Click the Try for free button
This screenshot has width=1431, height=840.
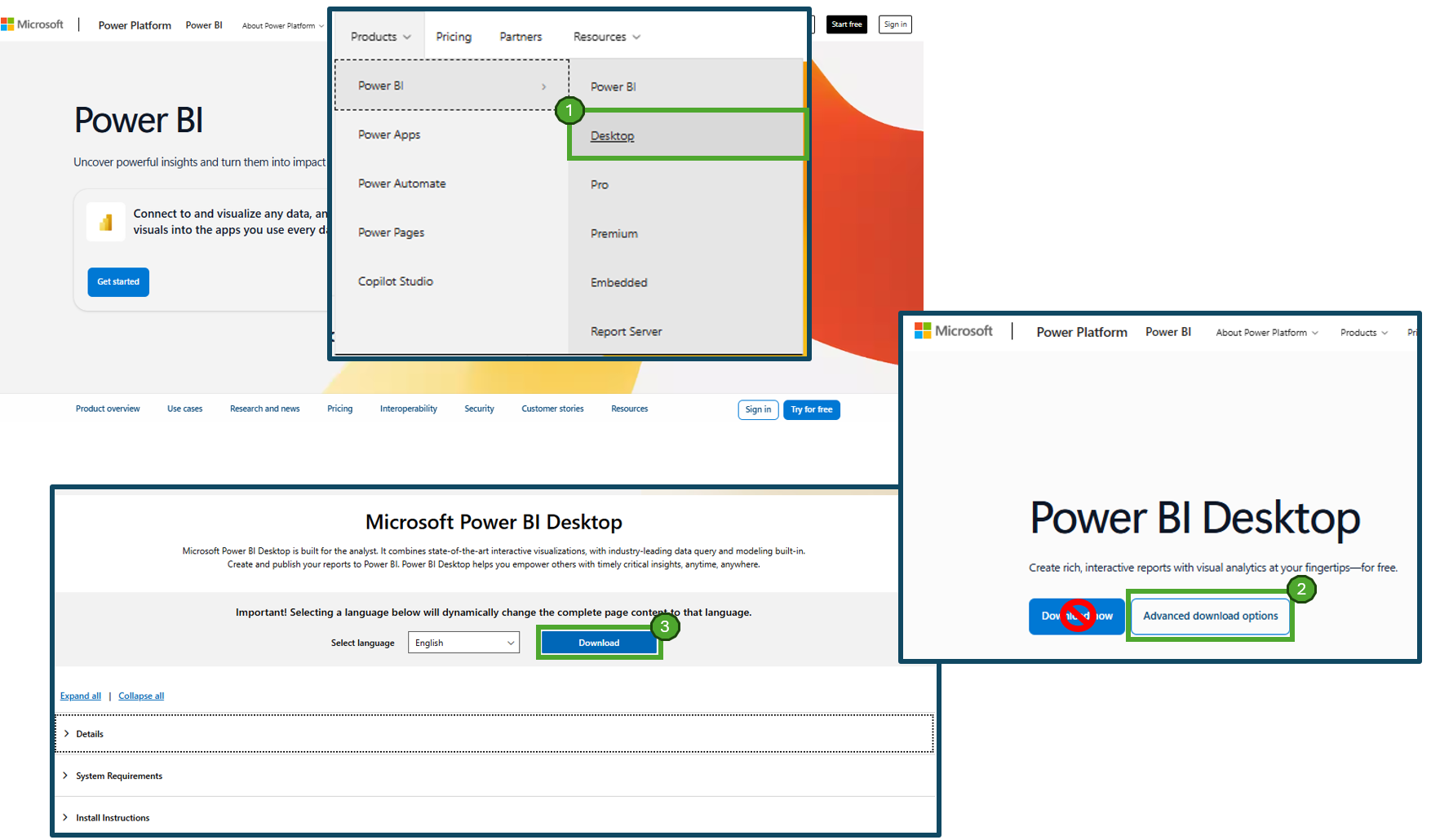812,409
